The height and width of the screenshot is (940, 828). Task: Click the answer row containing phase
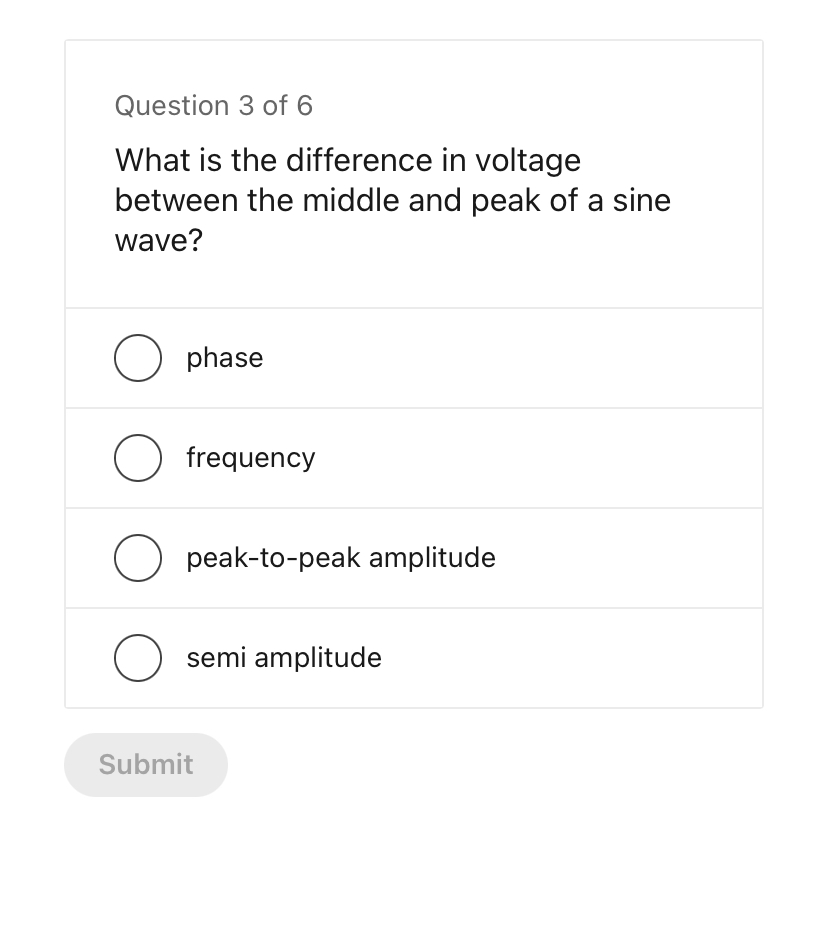pyautogui.click(x=413, y=358)
